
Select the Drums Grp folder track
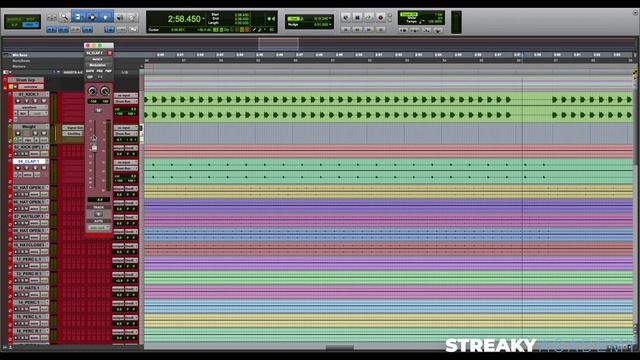point(25,80)
